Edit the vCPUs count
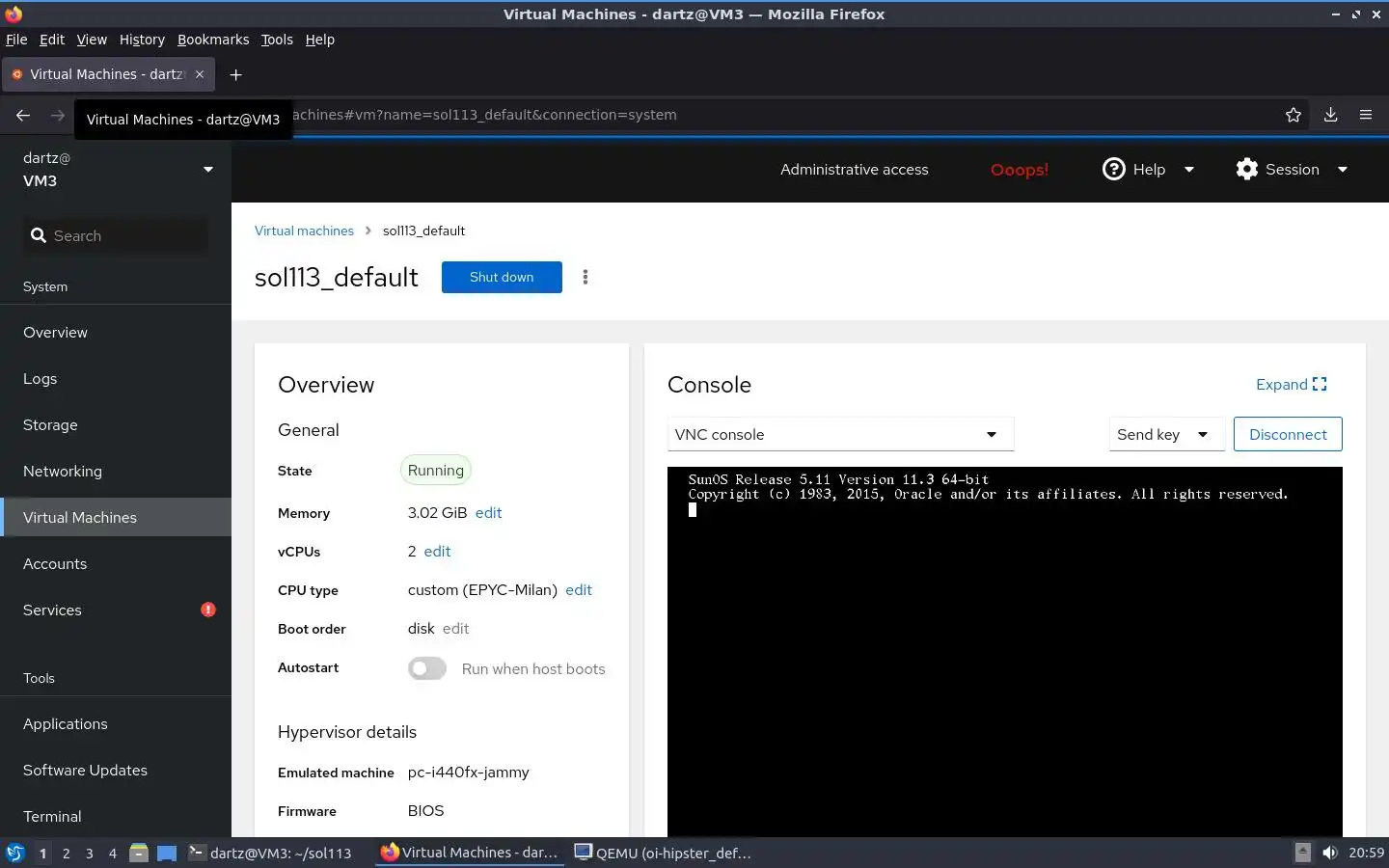The width and height of the screenshot is (1389, 868). pyautogui.click(x=437, y=551)
